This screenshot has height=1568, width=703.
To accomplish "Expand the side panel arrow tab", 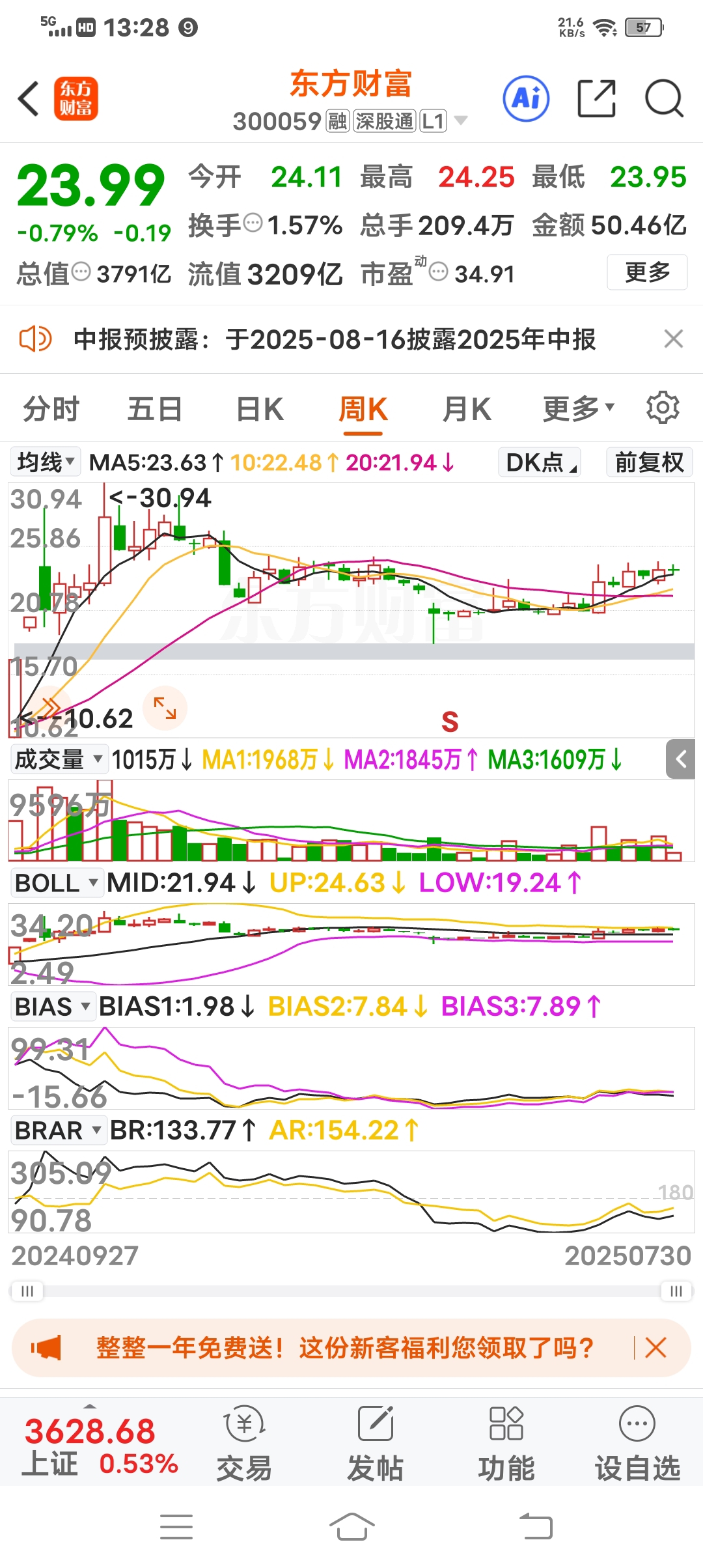I will [681, 759].
